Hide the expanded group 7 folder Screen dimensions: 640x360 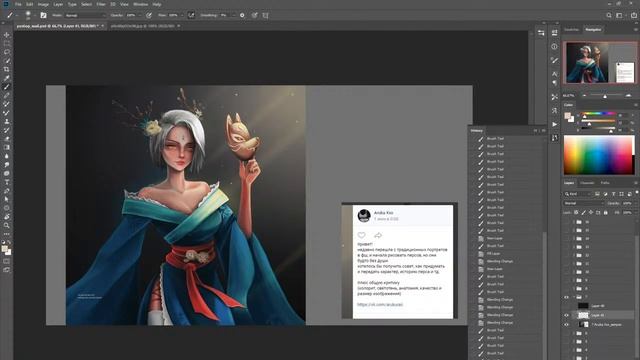pyautogui.click(x=567, y=297)
